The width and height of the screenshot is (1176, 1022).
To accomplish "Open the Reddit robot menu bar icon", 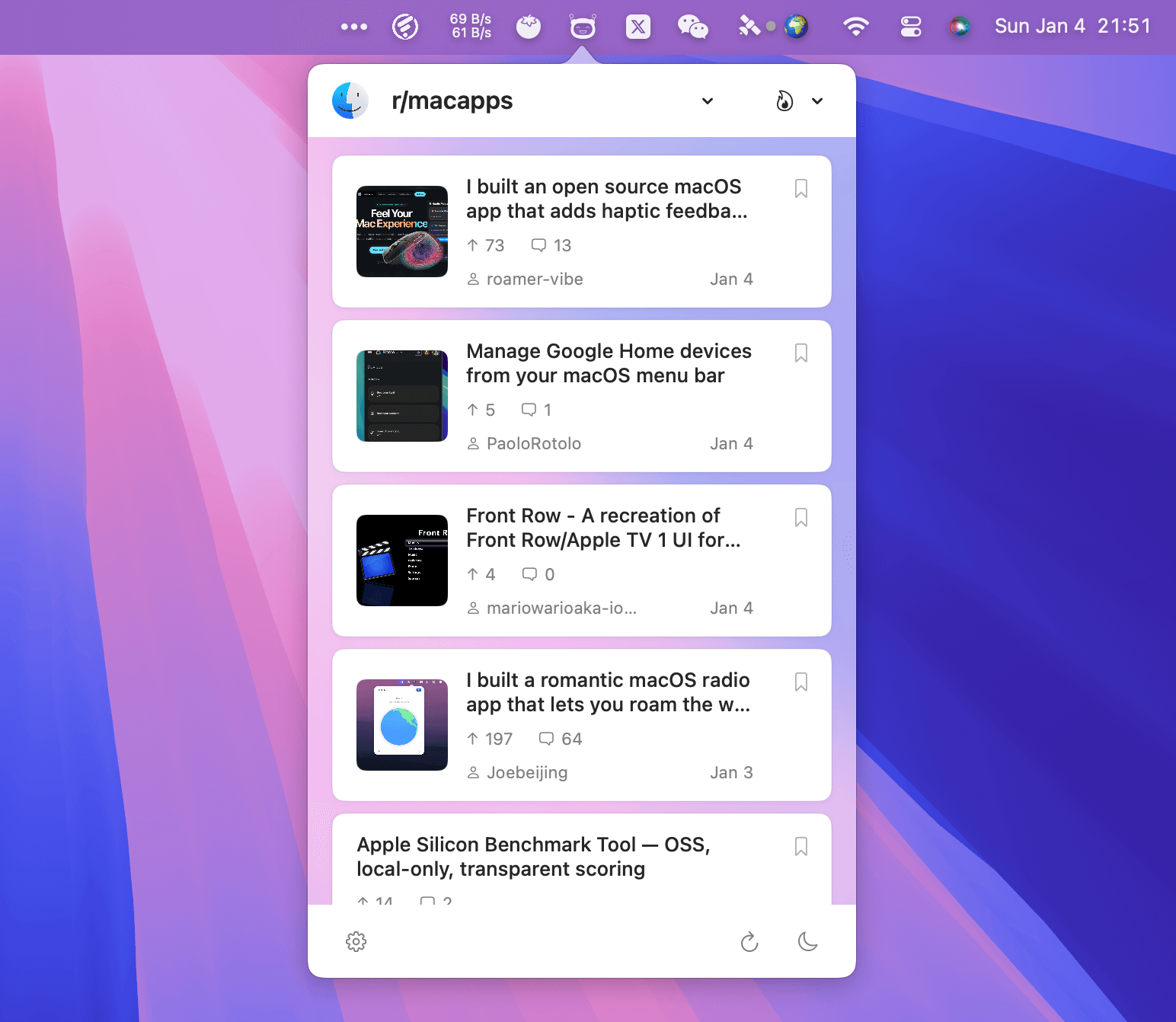I will (583, 27).
